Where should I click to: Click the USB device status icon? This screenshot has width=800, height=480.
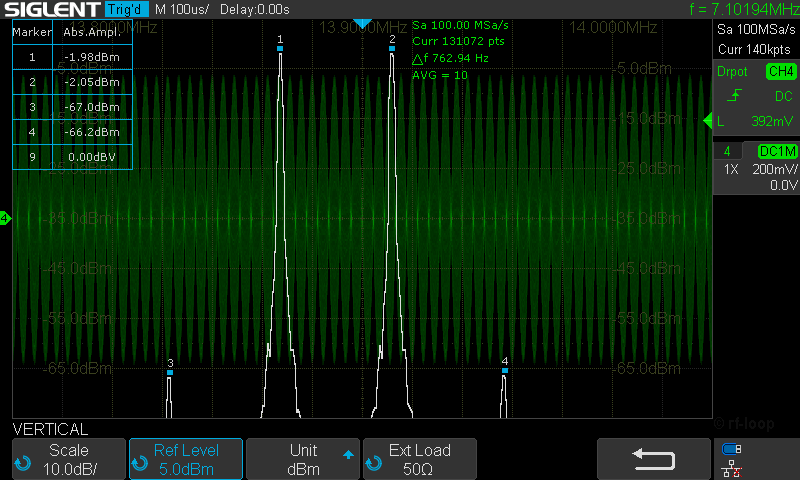point(732,449)
